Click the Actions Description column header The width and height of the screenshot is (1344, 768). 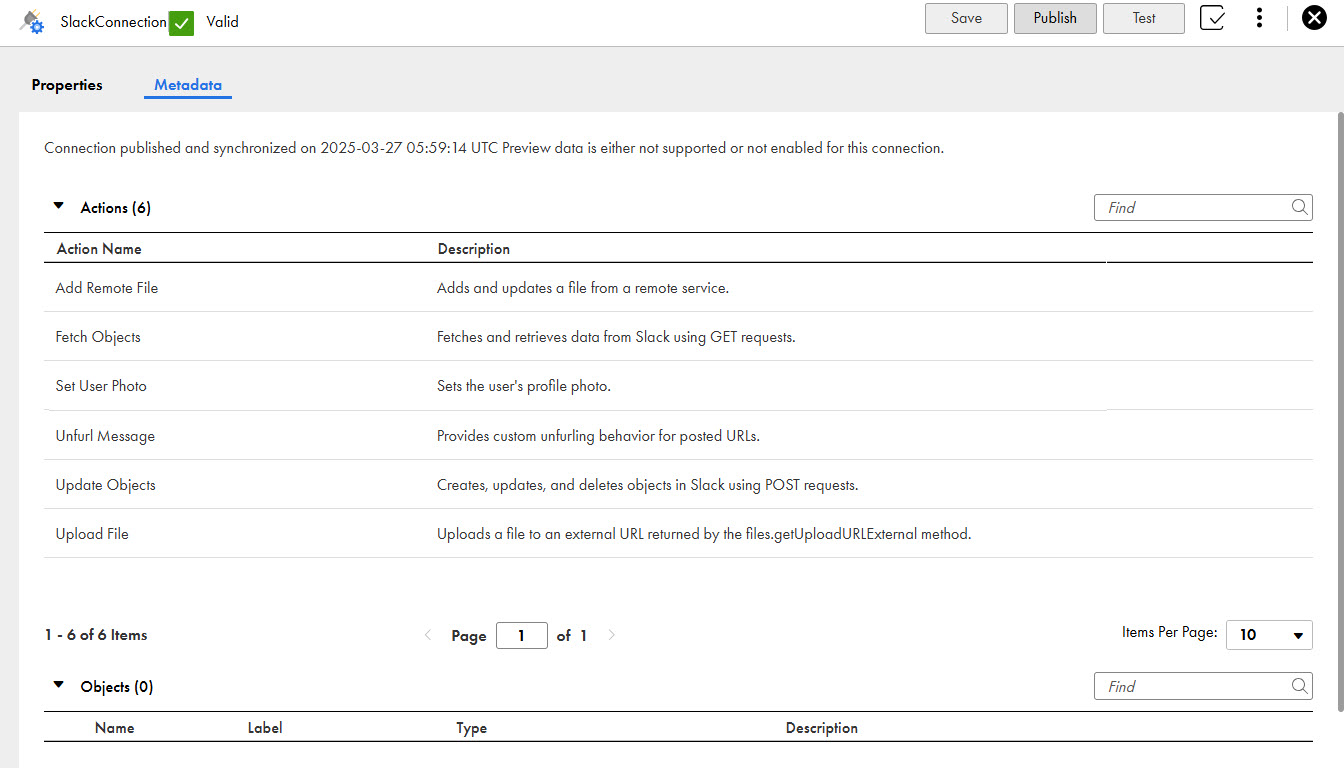click(x=474, y=249)
